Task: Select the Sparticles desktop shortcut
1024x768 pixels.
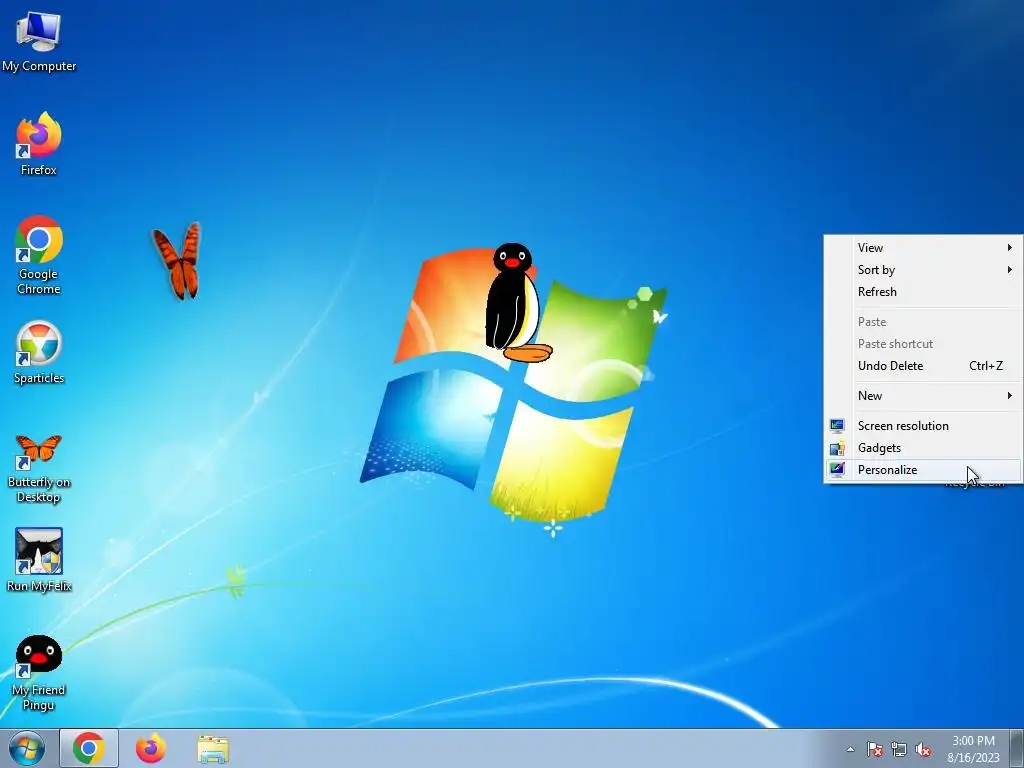Action: [39, 353]
